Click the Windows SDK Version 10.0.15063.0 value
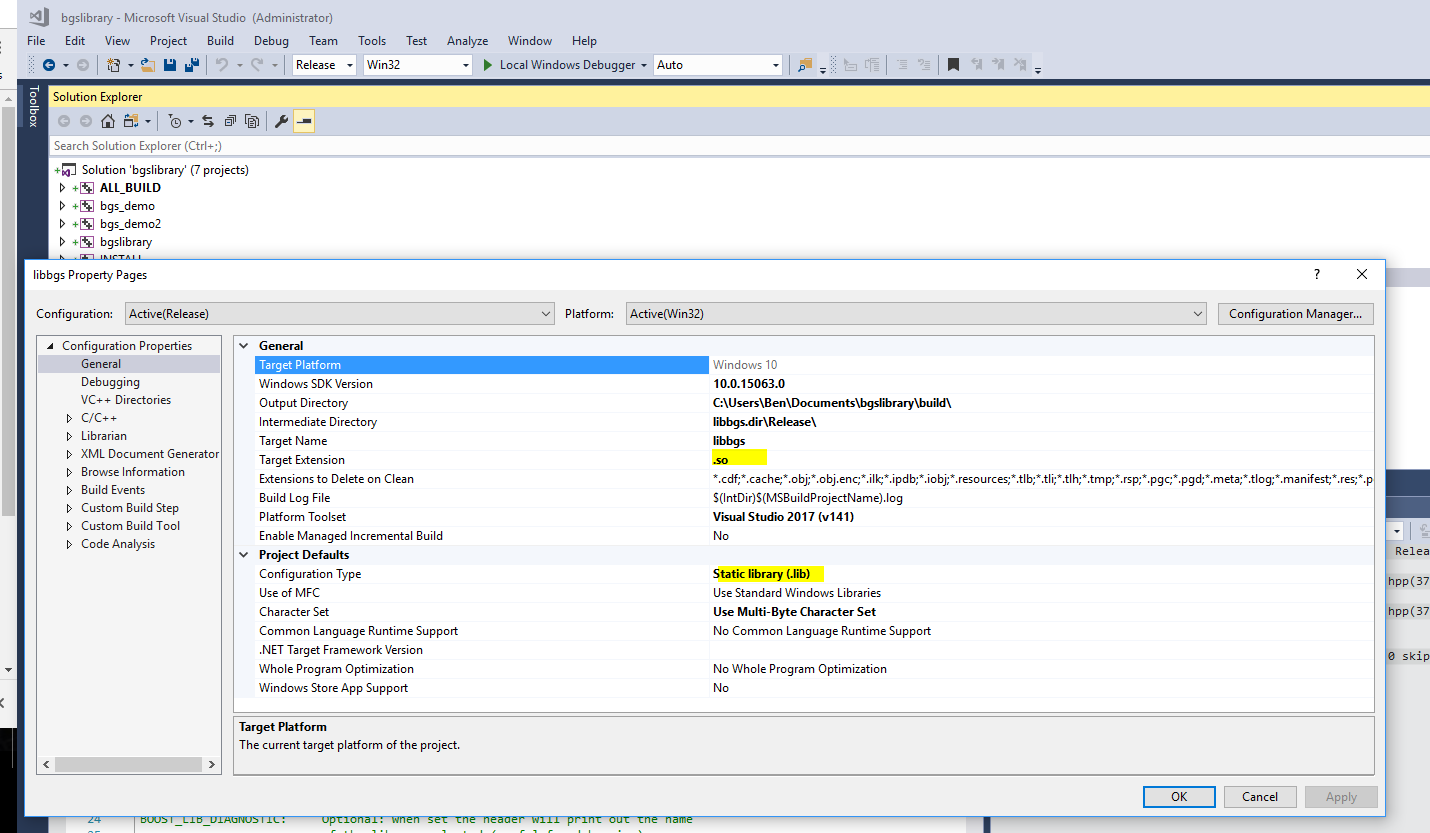The image size is (1430, 833). coord(748,384)
